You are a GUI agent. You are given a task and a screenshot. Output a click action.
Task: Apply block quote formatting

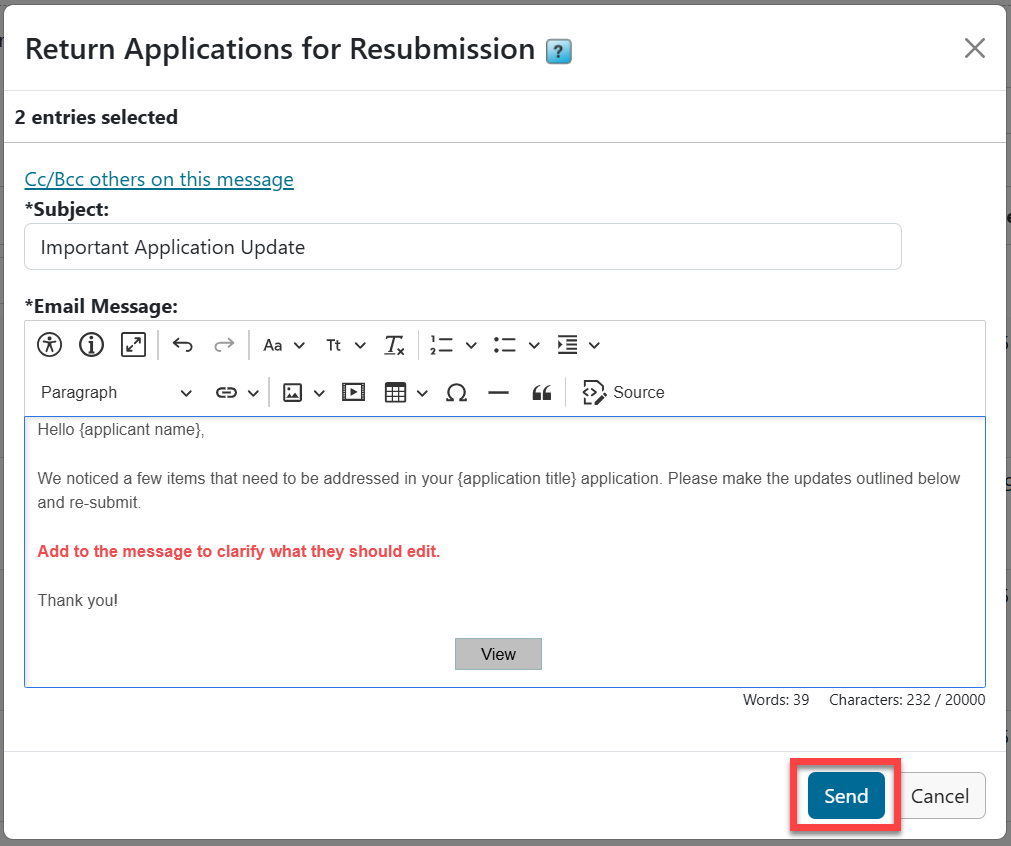(542, 393)
